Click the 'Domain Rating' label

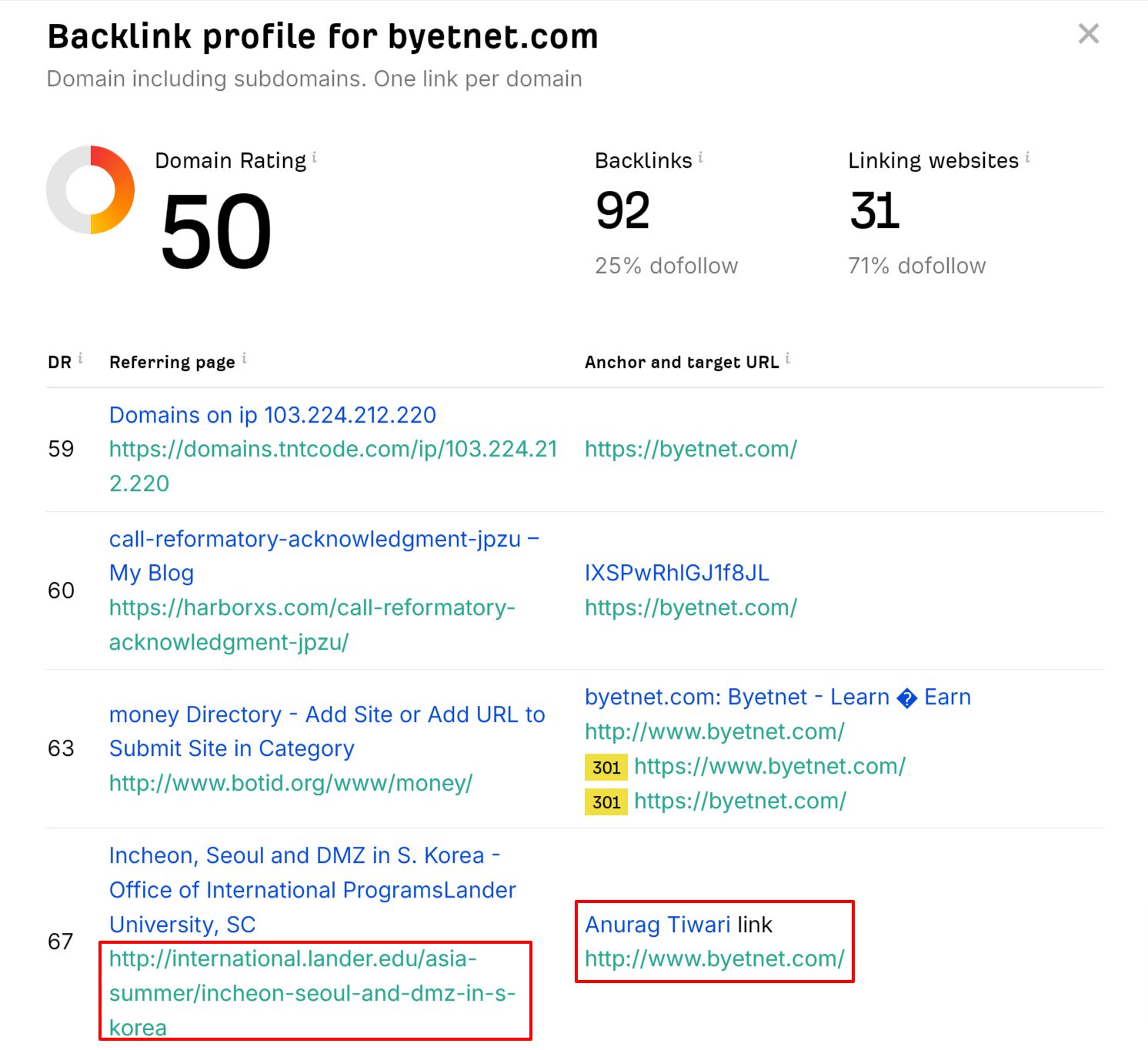tap(231, 160)
